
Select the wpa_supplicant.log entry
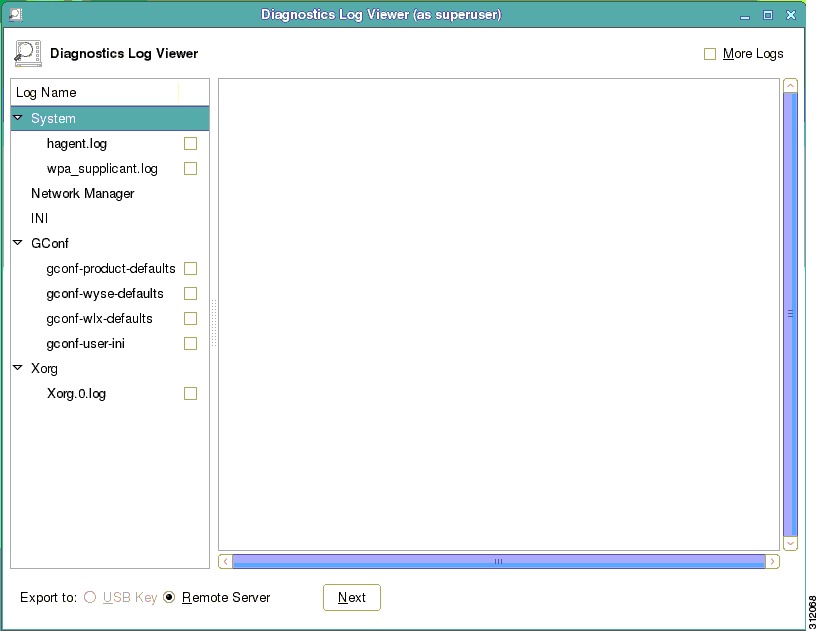[x=102, y=169]
